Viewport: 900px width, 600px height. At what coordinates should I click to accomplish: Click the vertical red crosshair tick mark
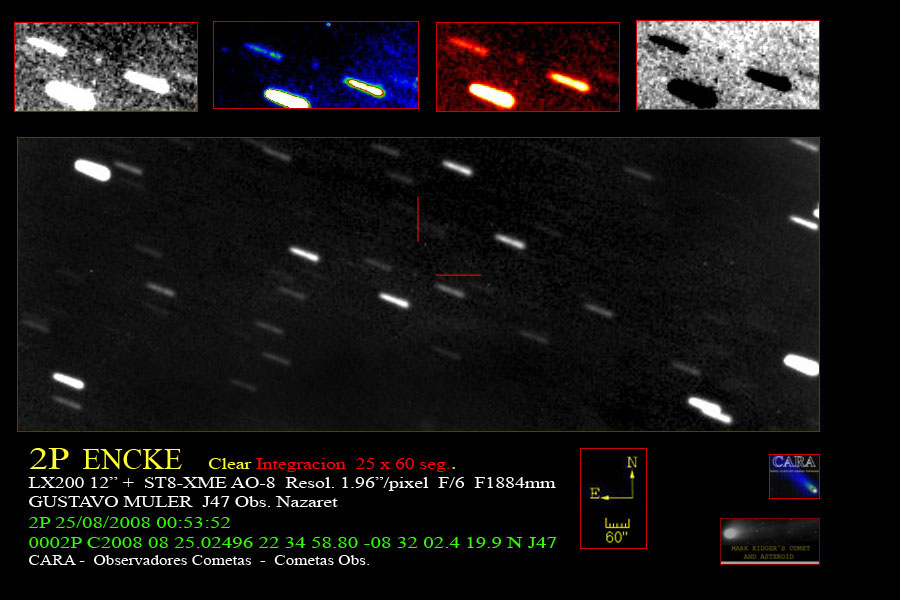[x=418, y=219]
